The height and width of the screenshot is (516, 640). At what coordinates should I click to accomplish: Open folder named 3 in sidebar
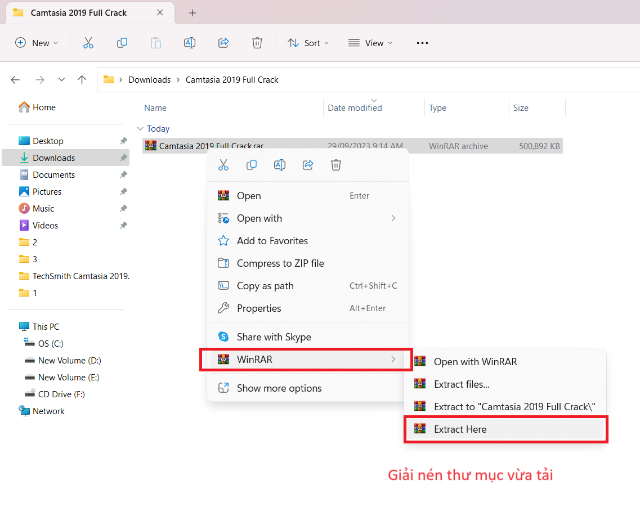[28, 259]
